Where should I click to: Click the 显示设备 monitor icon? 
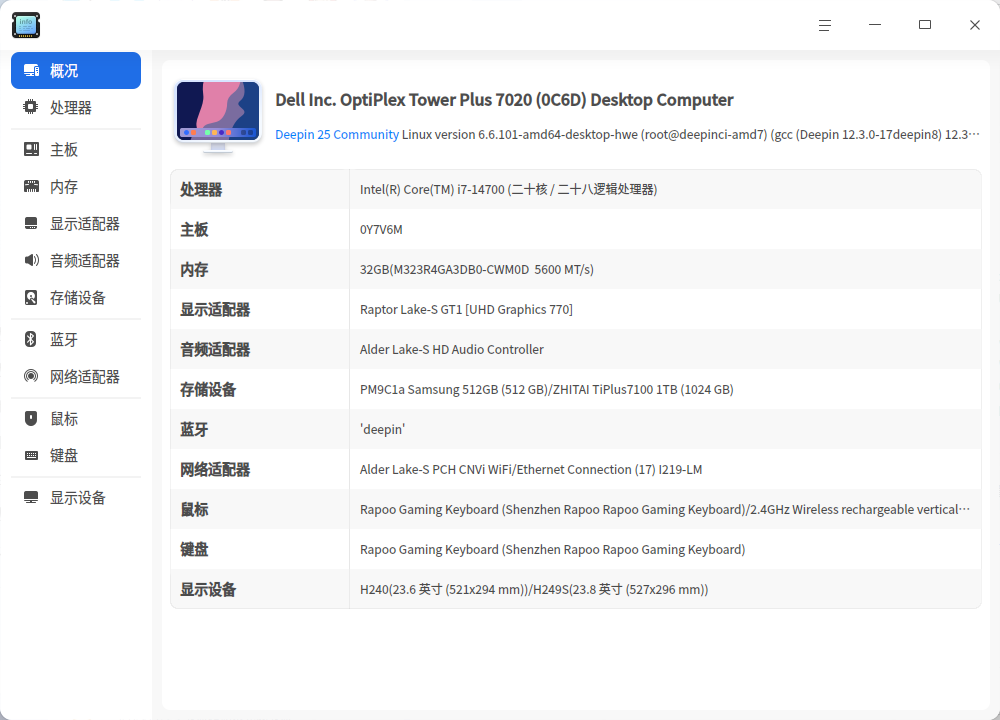point(31,497)
